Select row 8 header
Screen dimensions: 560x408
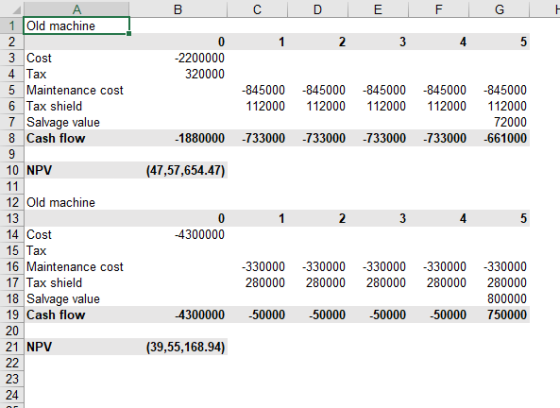click(12, 138)
